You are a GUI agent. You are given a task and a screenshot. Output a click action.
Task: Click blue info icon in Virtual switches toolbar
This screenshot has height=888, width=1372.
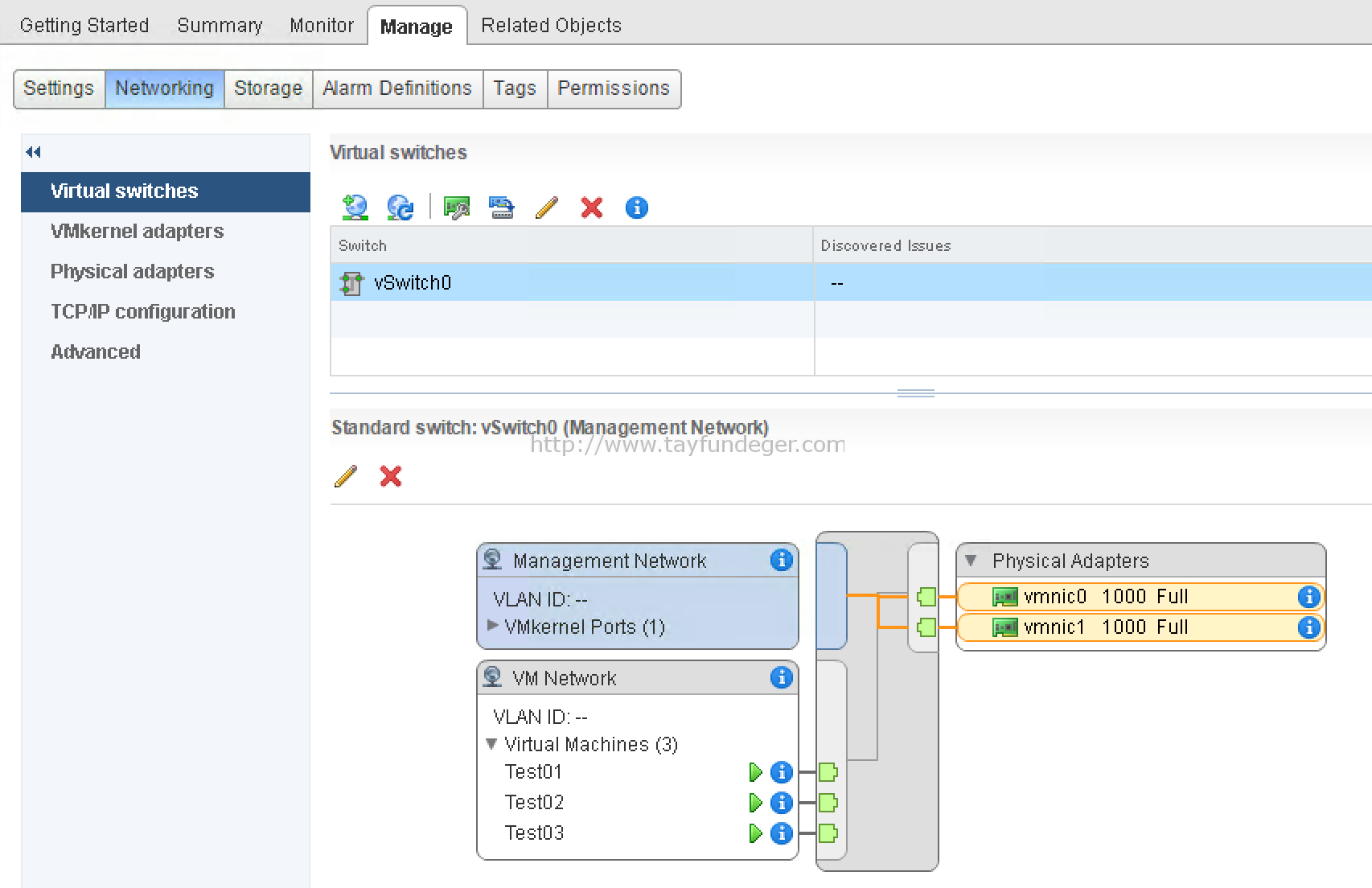pos(636,208)
